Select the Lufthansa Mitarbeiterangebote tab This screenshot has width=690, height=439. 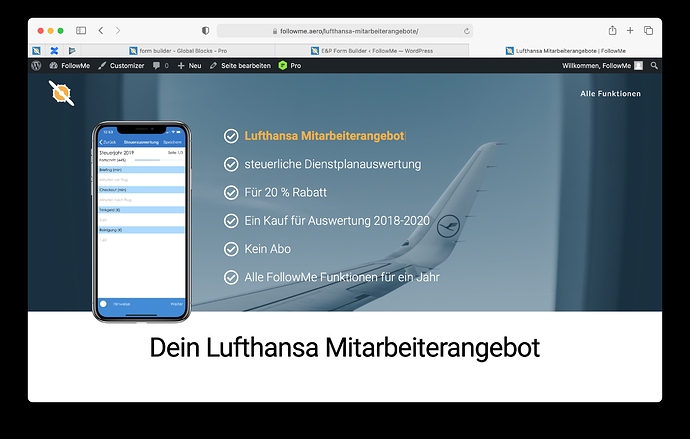(x=565, y=51)
